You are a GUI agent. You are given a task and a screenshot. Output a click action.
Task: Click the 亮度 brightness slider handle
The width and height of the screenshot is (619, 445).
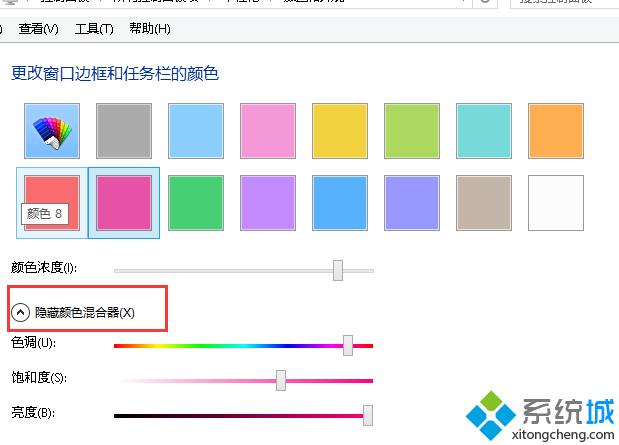(x=368, y=415)
